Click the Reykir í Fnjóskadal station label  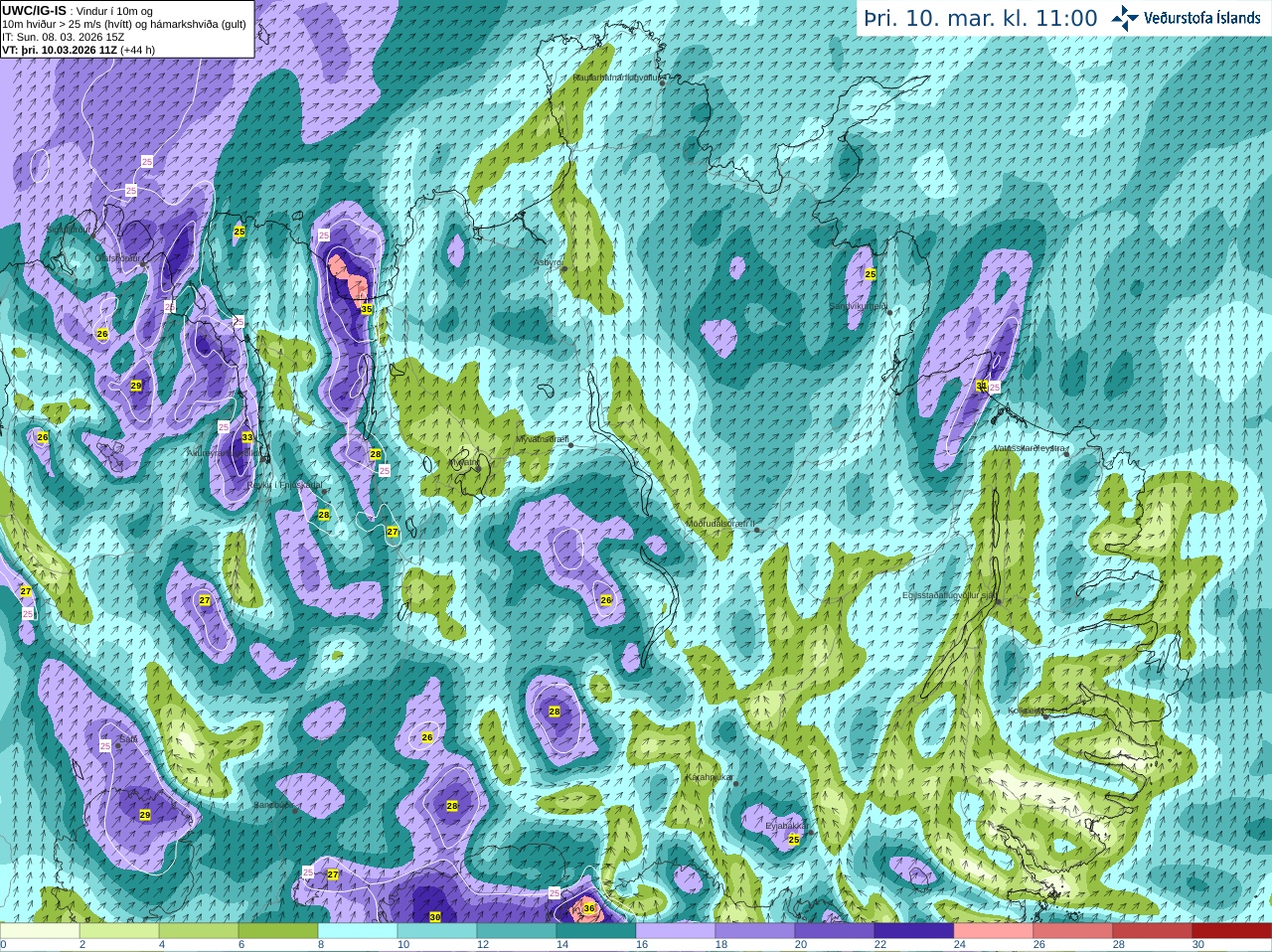click(285, 485)
